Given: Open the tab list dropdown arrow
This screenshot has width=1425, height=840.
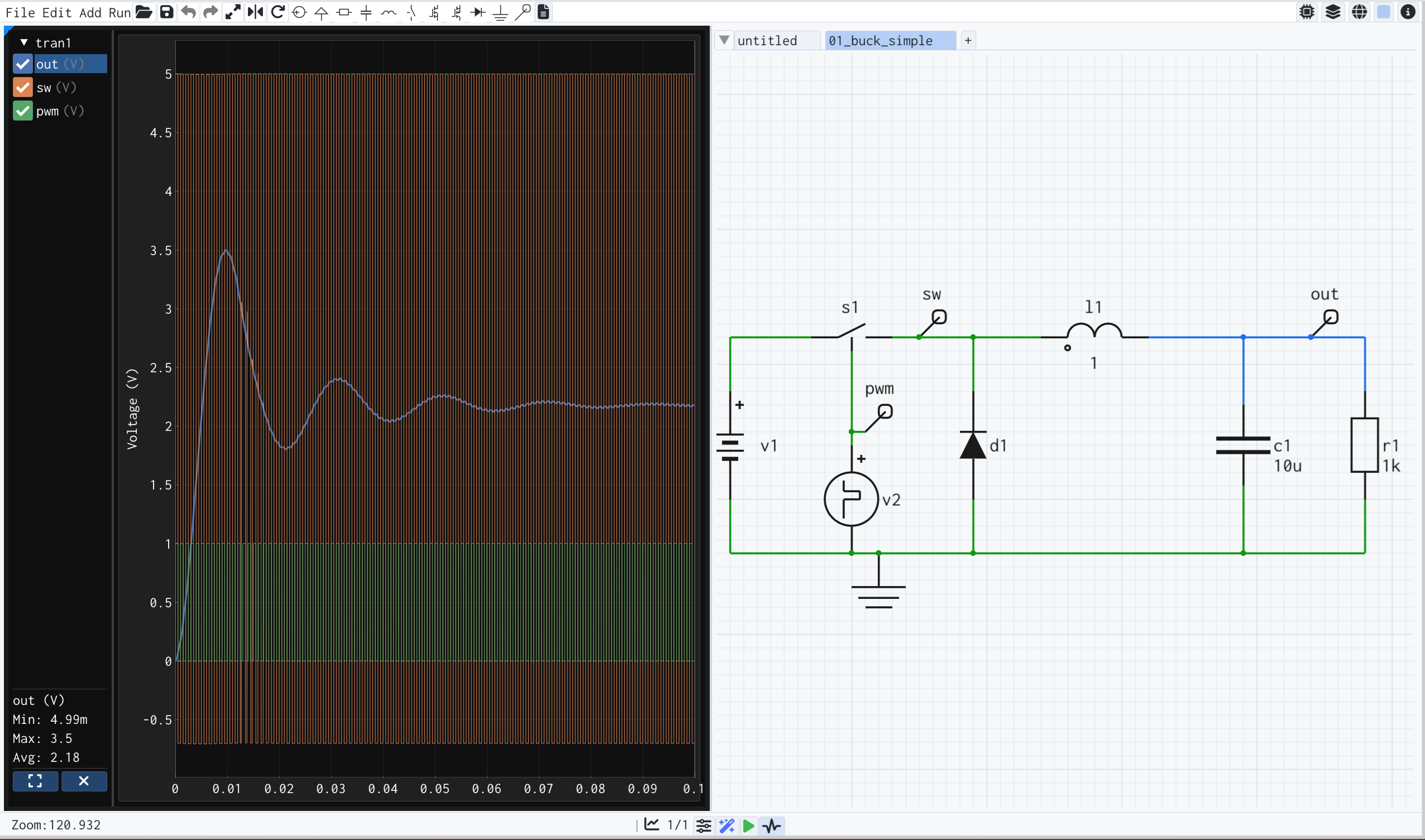Looking at the screenshot, I should 725,40.
